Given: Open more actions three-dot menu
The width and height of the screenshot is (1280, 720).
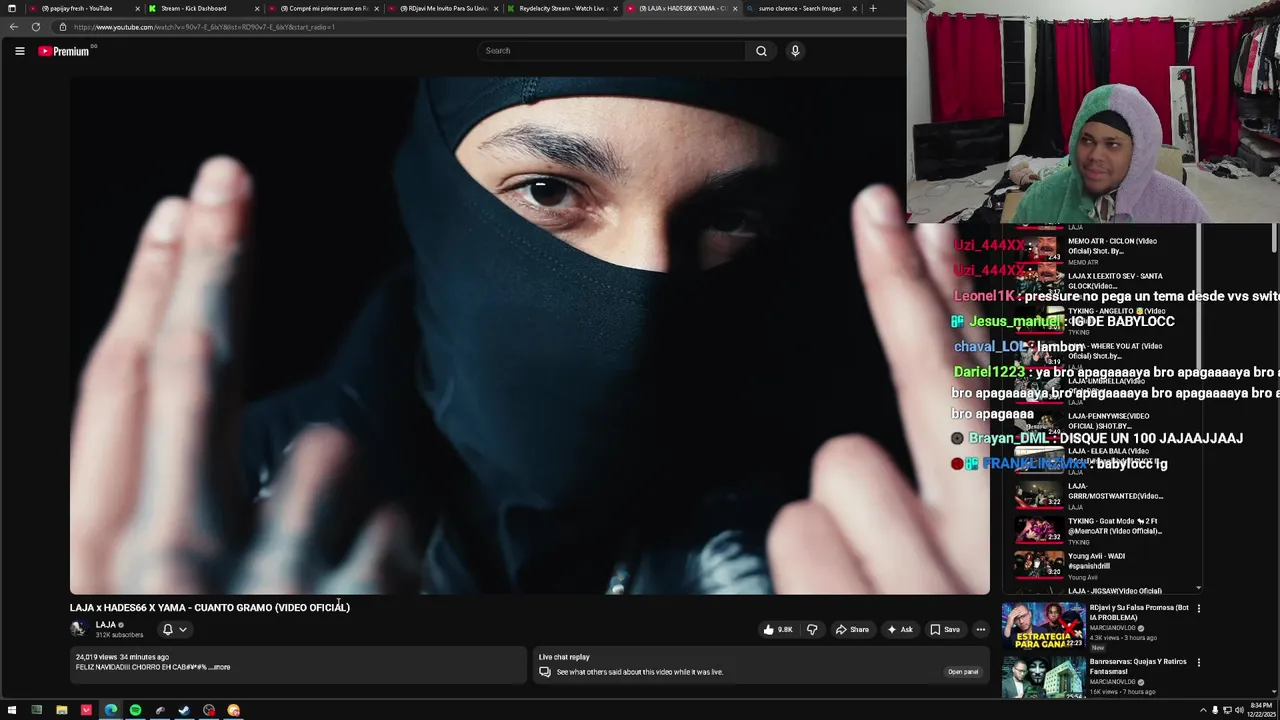Looking at the screenshot, I should click(x=981, y=630).
